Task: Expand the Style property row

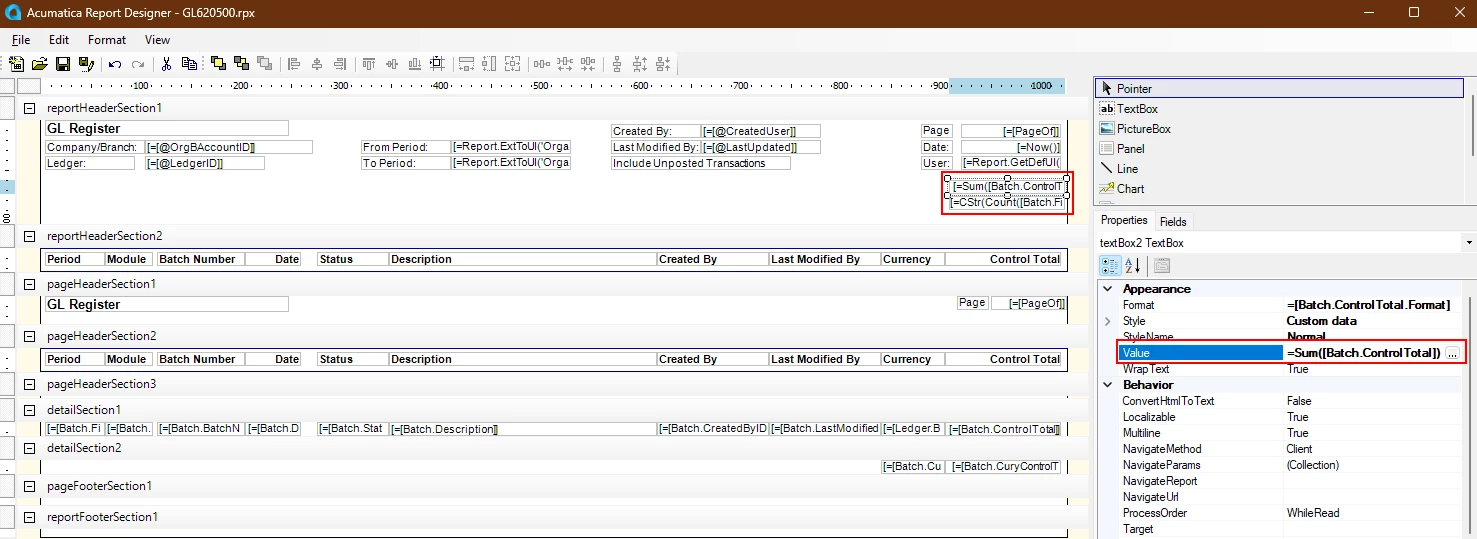Action: tap(1107, 321)
